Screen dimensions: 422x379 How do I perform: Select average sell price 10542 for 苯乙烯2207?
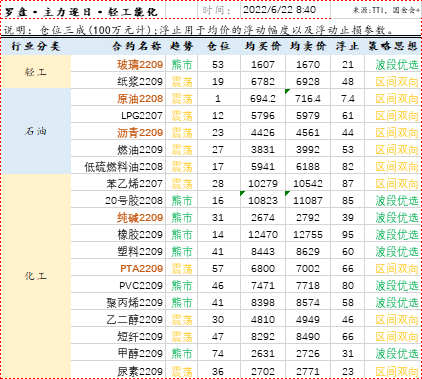tap(308, 183)
